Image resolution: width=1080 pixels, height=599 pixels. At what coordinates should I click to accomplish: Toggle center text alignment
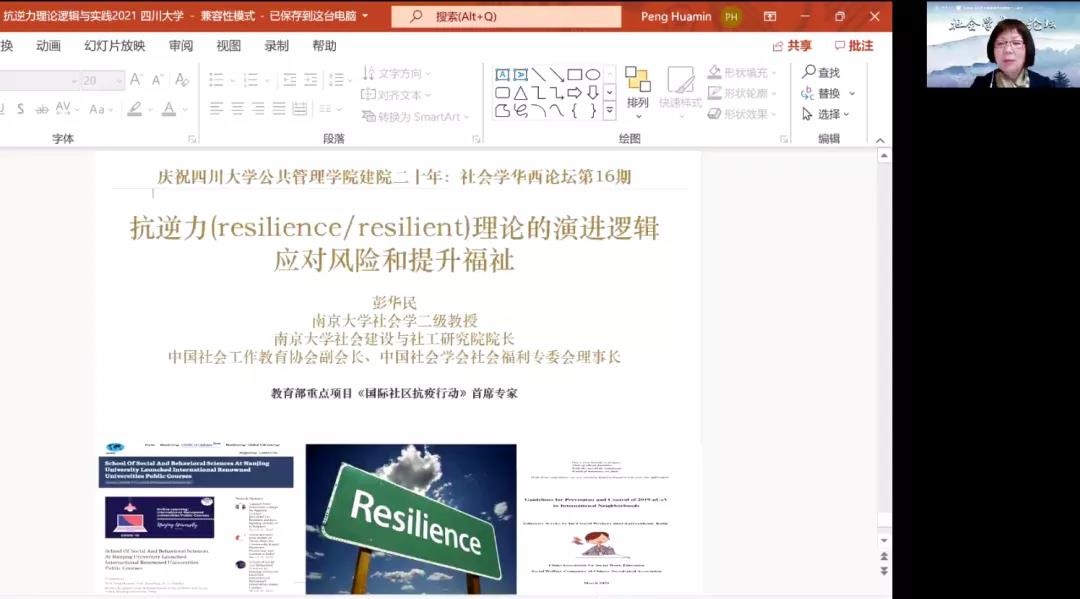click(236, 109)
